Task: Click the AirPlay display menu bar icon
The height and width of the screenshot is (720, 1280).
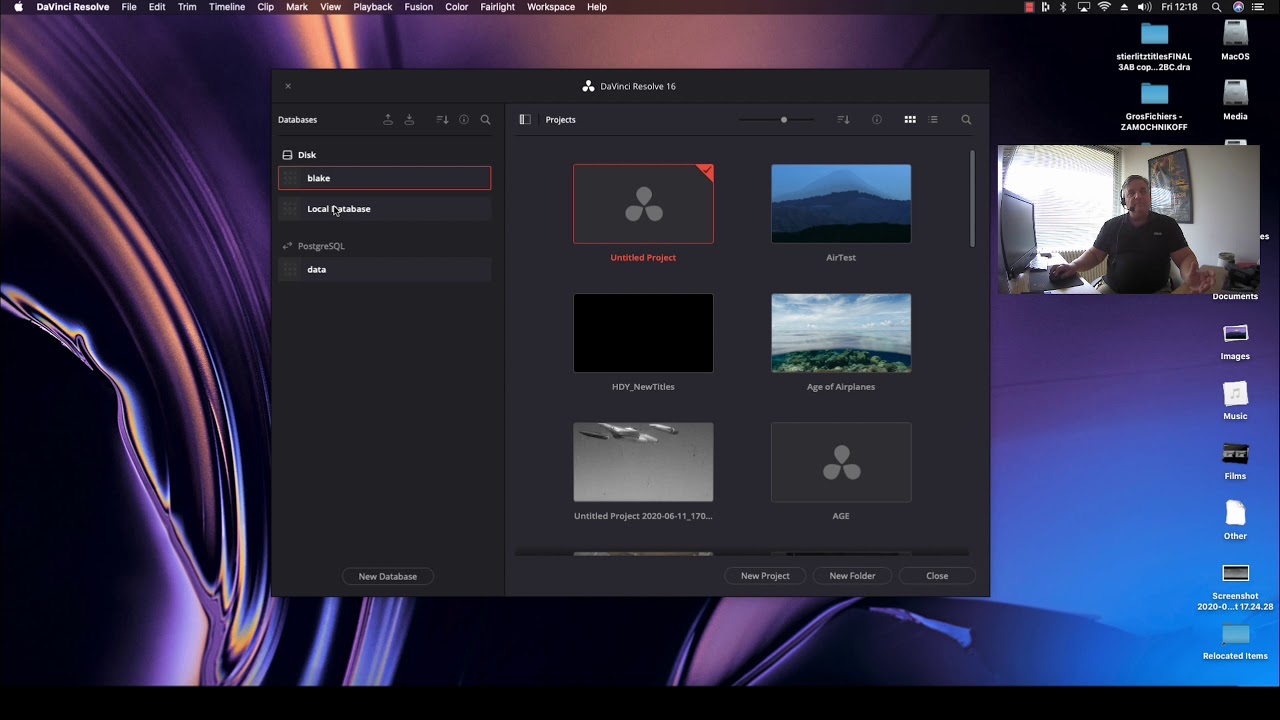Action: (x=1084, y=7)
